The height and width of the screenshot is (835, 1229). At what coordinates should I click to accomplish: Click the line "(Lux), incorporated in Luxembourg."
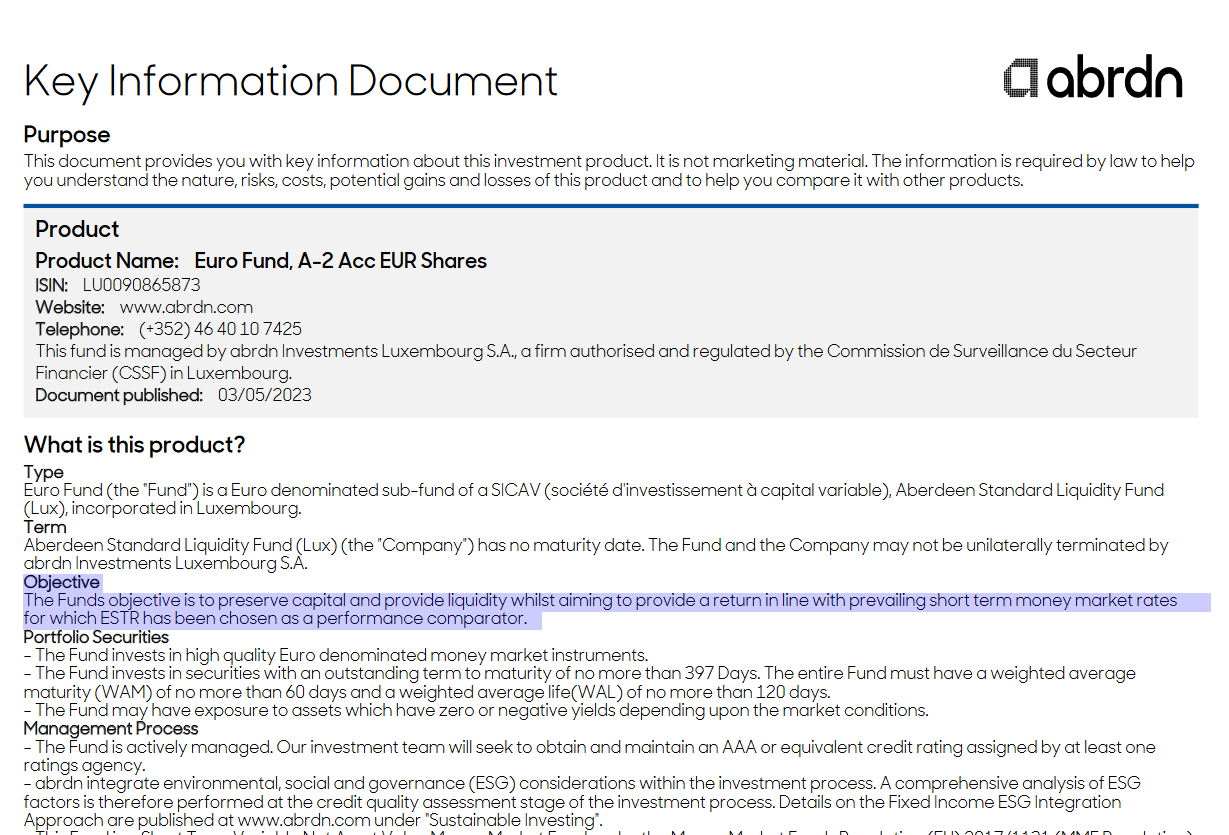tap(162, 508)
